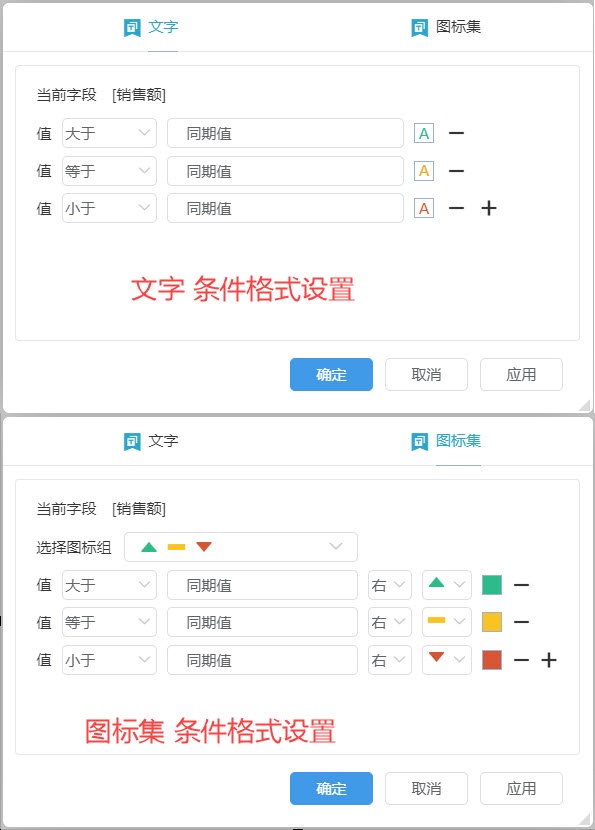Open the 选择图标组 icon group dropdown
The width and height of the screenshot is (595, 830).
point(241,547)
